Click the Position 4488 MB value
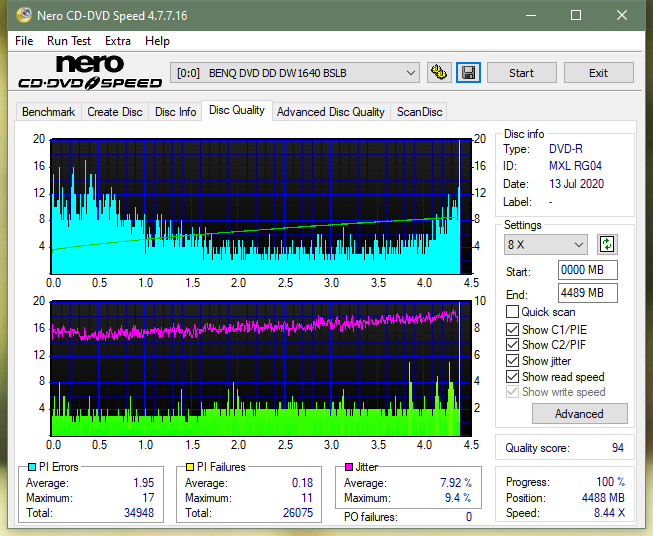 tap(603, 498)
